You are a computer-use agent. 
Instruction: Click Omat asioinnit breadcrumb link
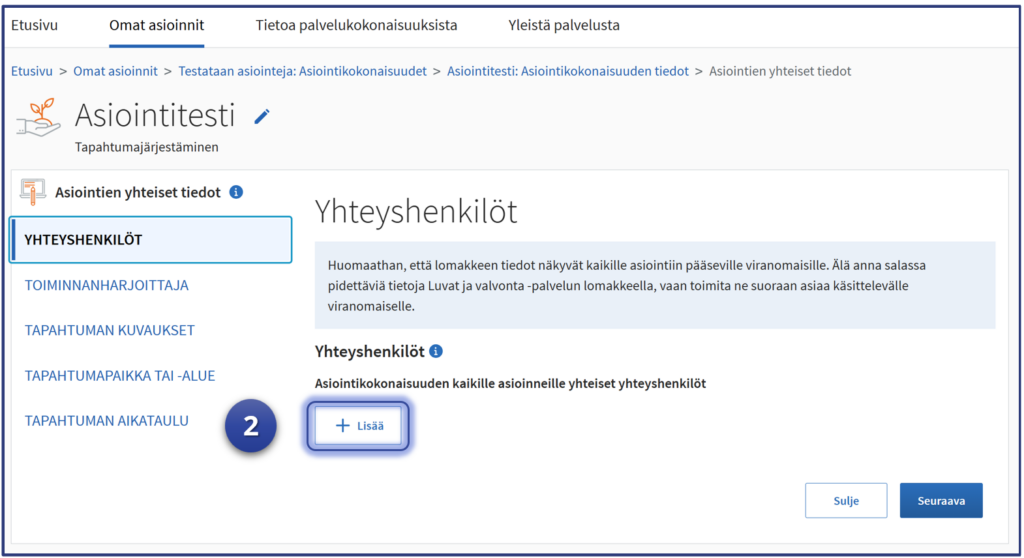(115, 71)
